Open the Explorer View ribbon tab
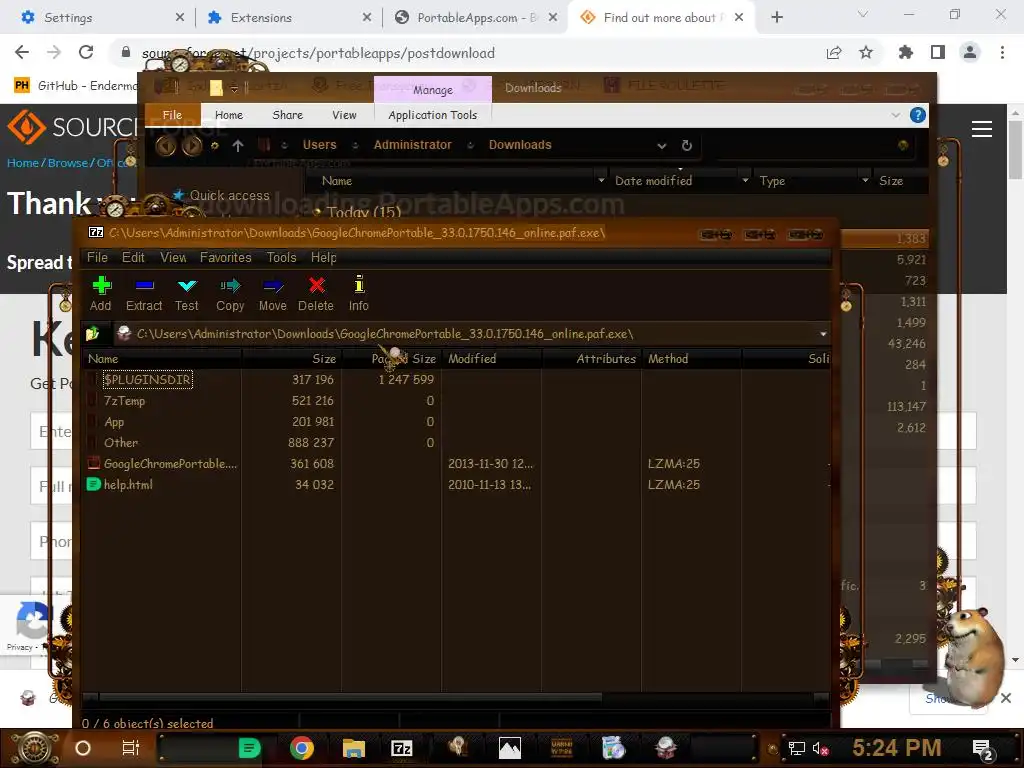The width and height of the screenshot is (1024, 768). [344, 115]
